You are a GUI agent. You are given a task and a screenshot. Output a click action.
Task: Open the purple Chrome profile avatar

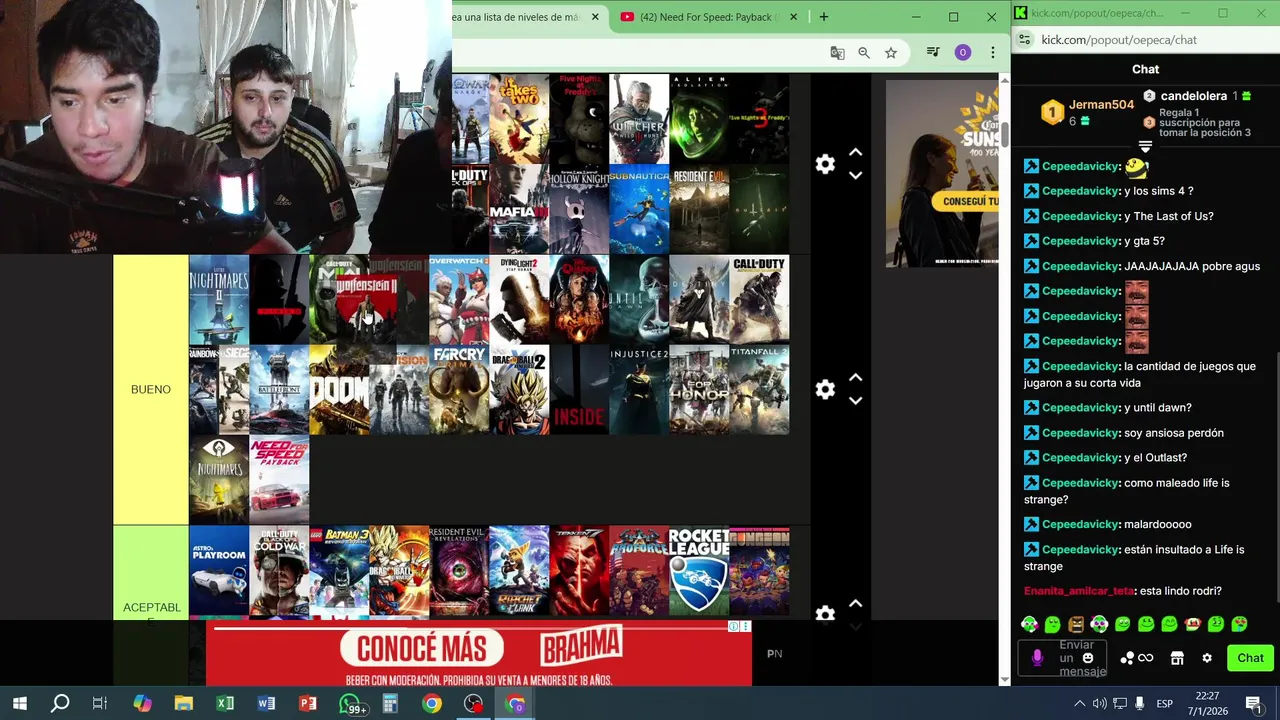(963, 53)
